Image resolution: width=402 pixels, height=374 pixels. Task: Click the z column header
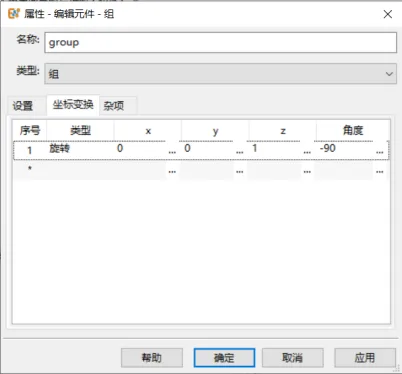coord(283,131)
